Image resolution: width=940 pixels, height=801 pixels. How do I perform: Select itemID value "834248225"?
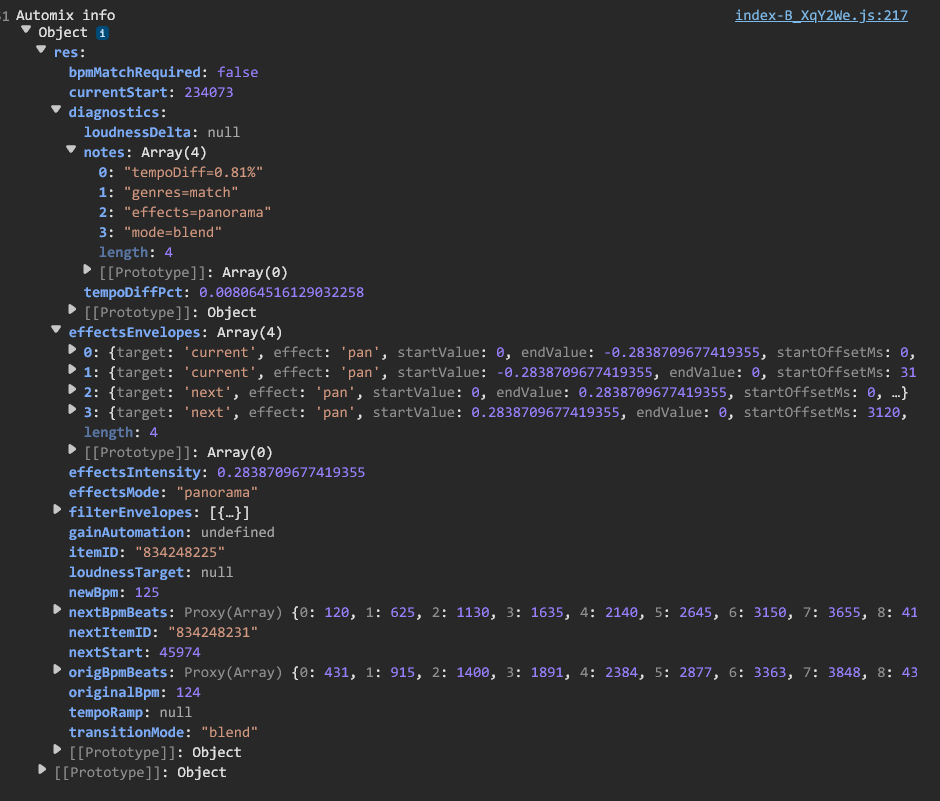[x=180, y=552]
